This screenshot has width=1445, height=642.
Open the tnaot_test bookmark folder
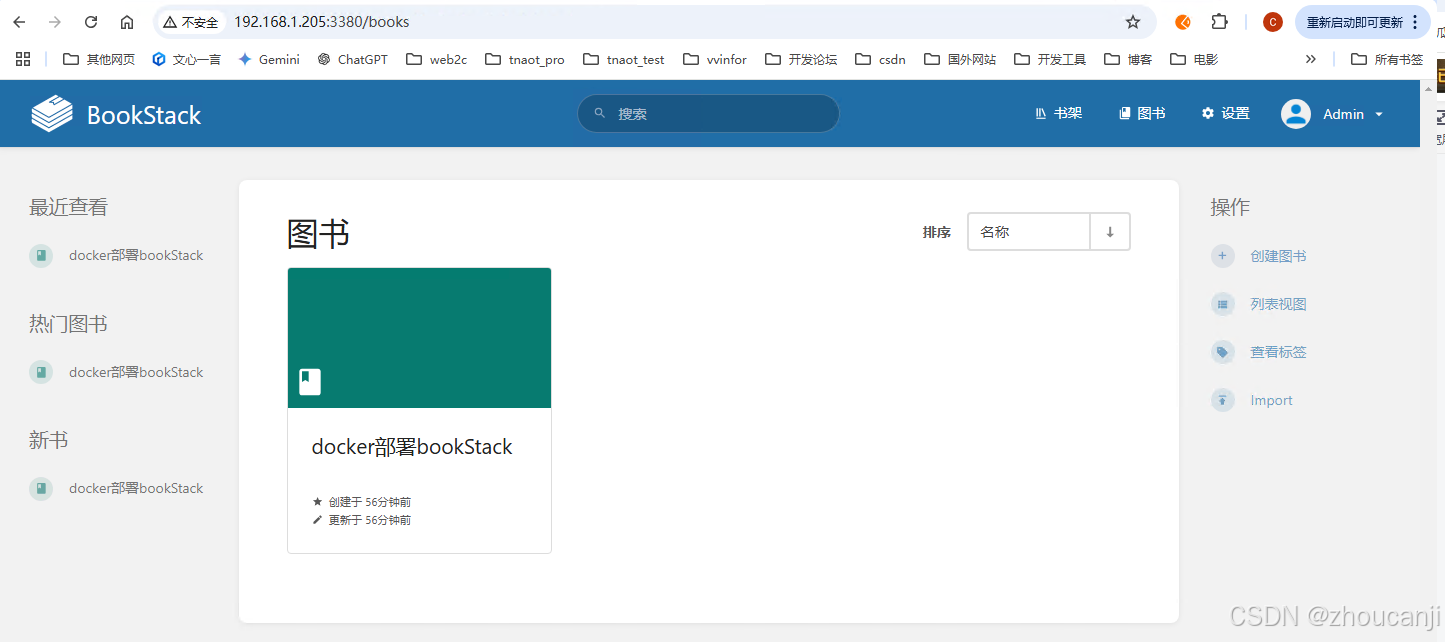624,59
